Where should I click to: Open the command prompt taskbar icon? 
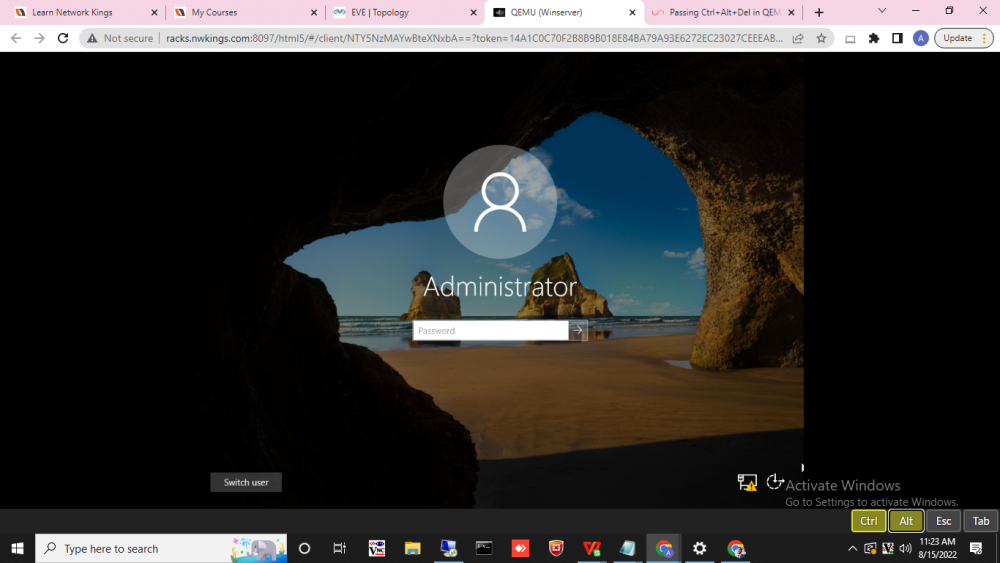(x=484, y=548)
